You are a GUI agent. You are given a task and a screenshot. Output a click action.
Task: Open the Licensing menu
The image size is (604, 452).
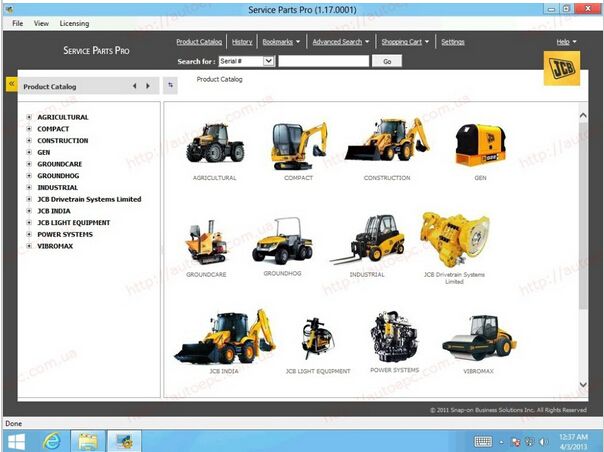click(74, 22)
